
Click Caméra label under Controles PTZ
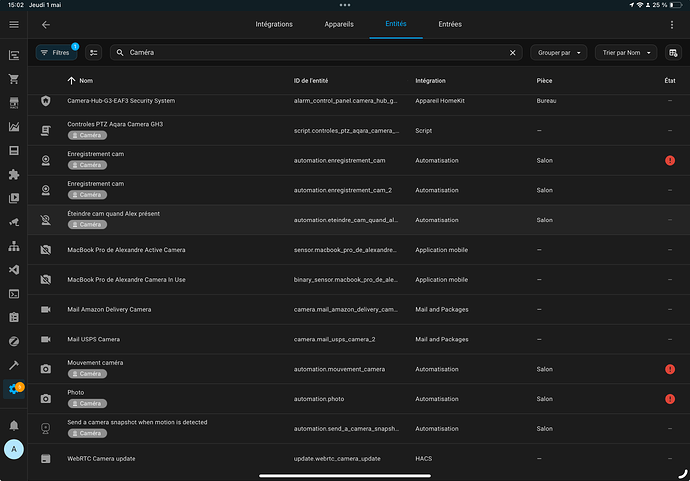(87, 135)
